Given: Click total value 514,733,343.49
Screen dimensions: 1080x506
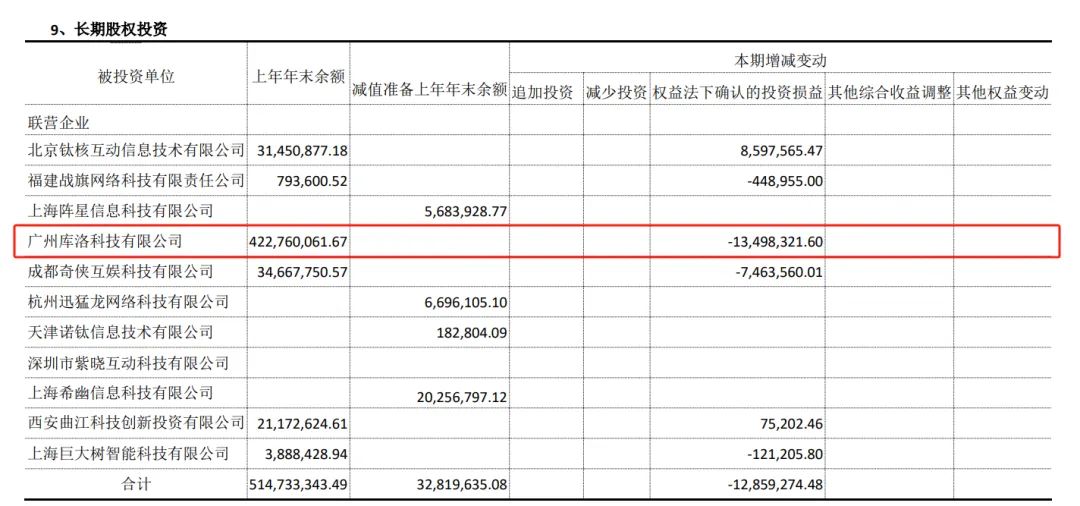Looking at the screenshot, I should 298,485.
